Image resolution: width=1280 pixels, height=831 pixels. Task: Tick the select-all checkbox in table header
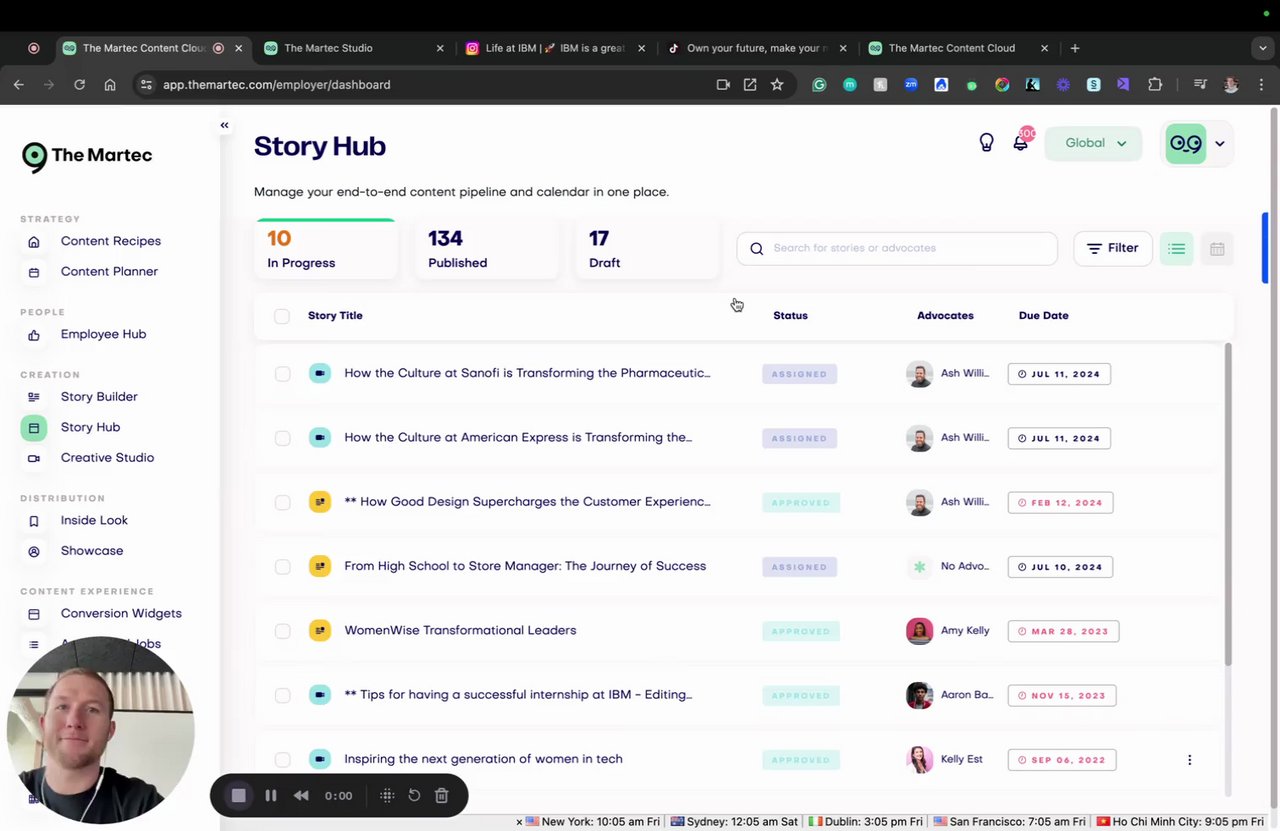tap(282, 316)
